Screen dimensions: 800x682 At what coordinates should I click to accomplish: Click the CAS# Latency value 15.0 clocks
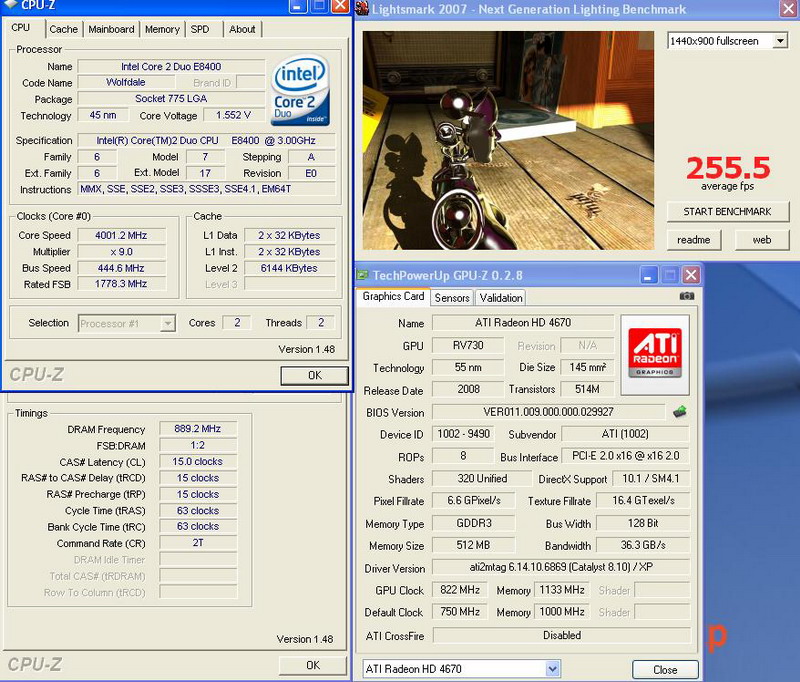point(198,461)
